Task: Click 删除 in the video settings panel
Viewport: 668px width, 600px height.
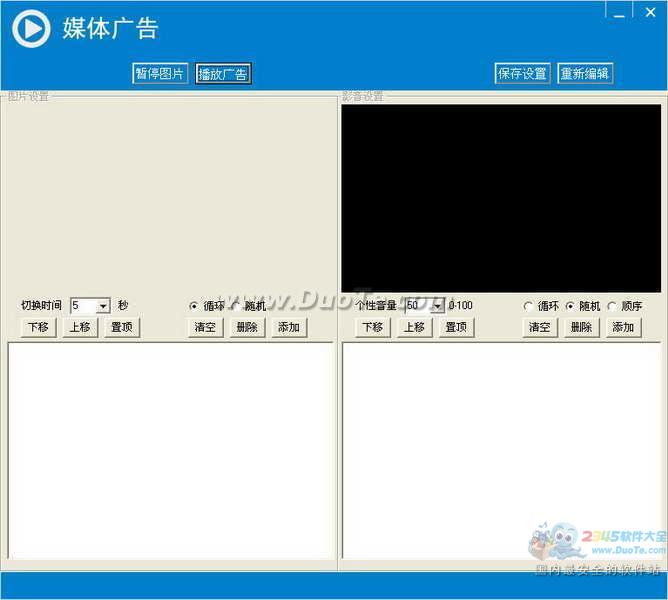Action: (581, 327)
